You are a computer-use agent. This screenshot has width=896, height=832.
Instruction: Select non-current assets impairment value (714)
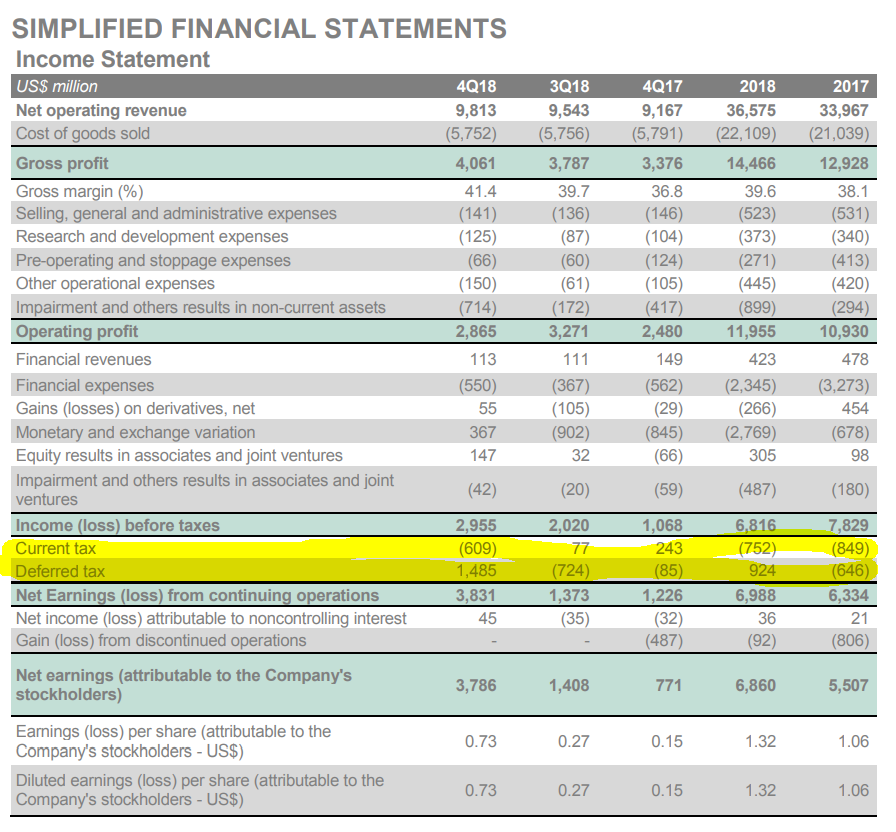pos(478,307)
